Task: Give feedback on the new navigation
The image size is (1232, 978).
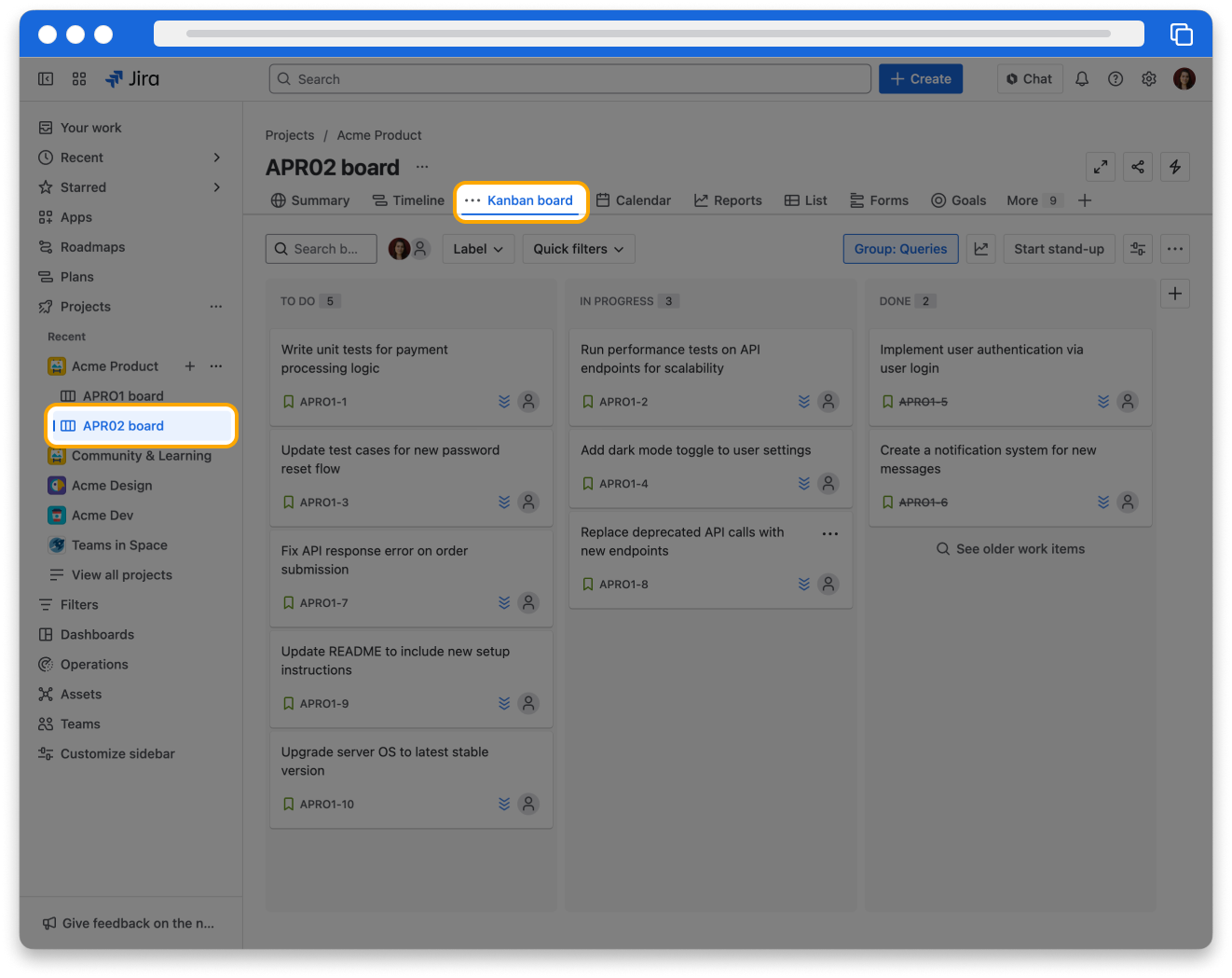Action: pyautogui.click(x=129, y=923)
